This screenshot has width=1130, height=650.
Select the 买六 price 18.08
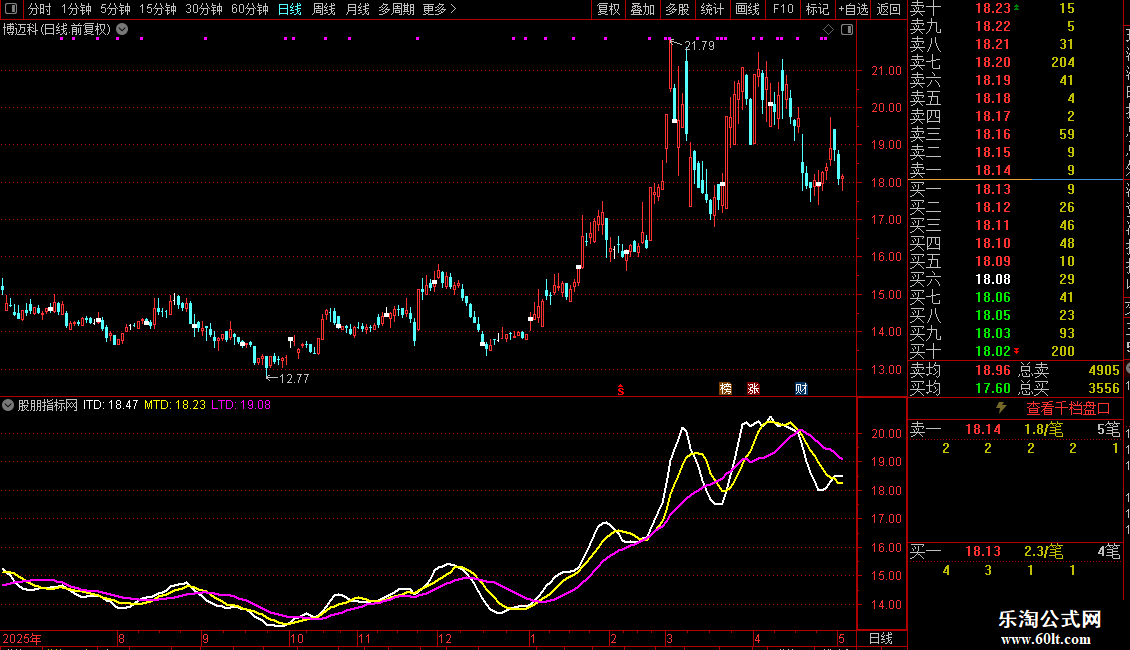[992, 279]
